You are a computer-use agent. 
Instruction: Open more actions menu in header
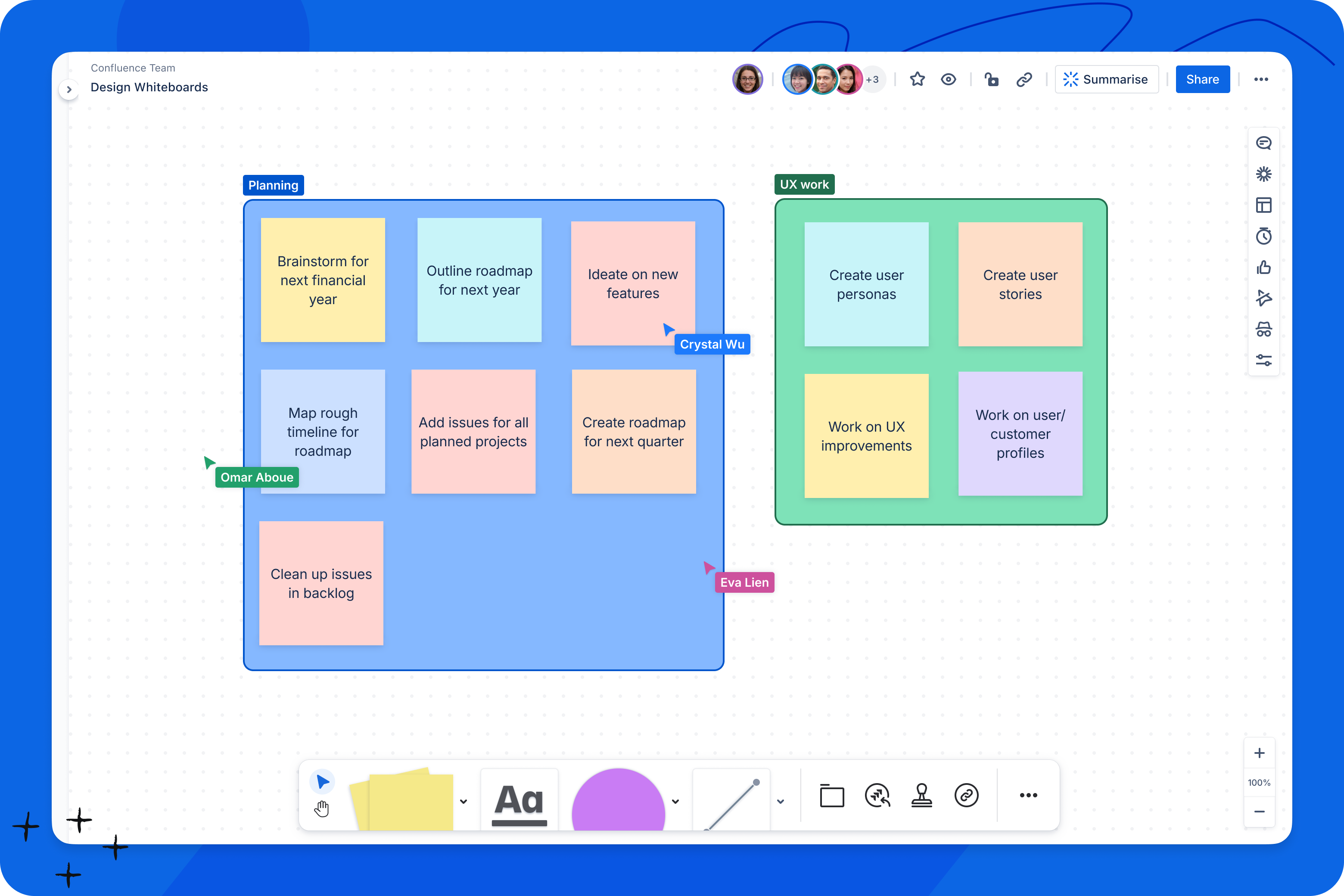1260,79
